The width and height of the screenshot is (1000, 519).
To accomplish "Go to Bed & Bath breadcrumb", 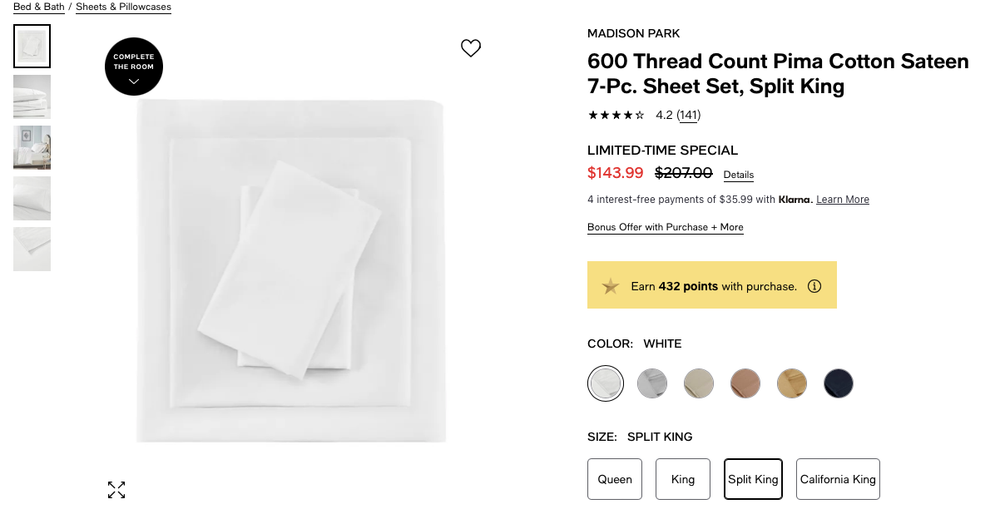I will 39,7.
